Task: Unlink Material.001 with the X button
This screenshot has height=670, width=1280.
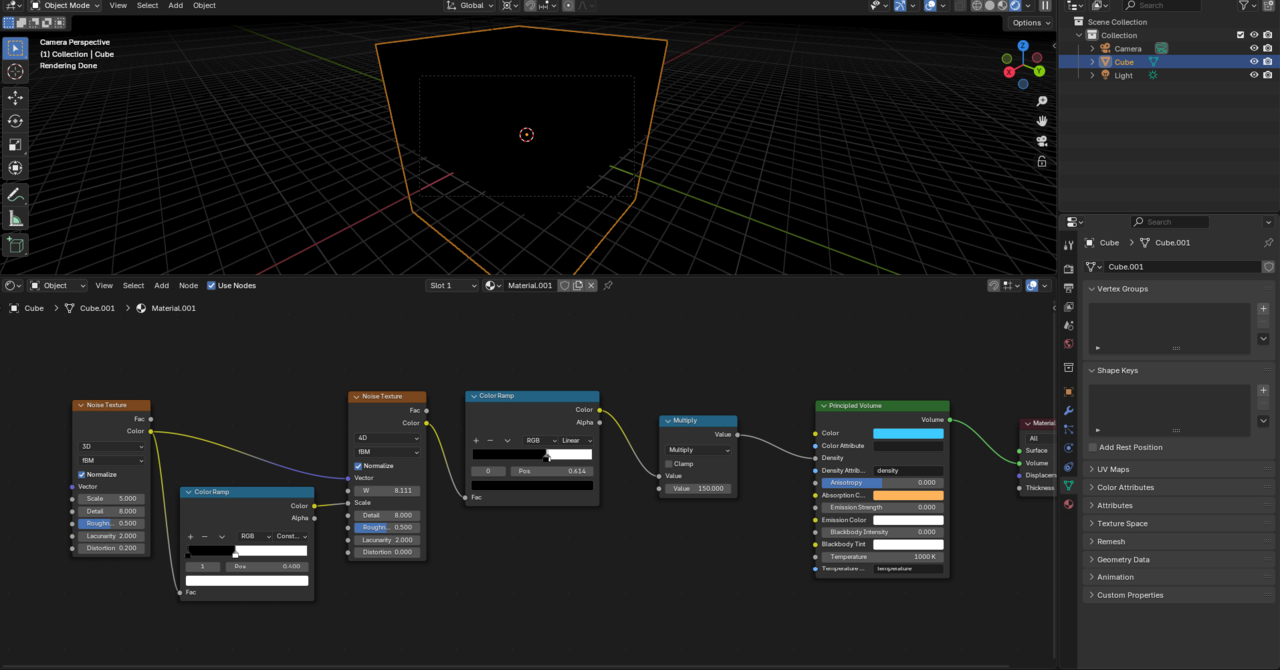Action: point(591,285)
